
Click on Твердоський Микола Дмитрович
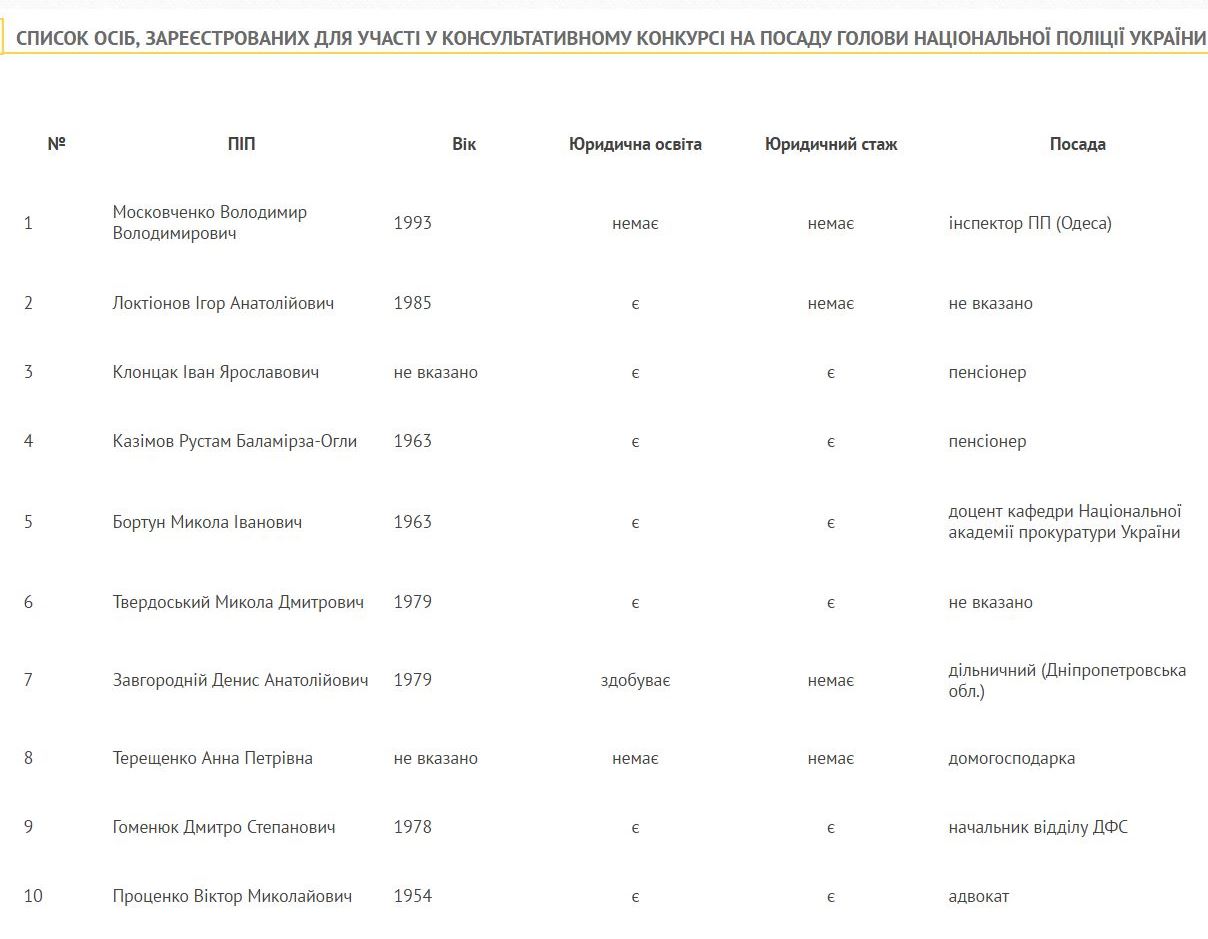coord(238,602)
